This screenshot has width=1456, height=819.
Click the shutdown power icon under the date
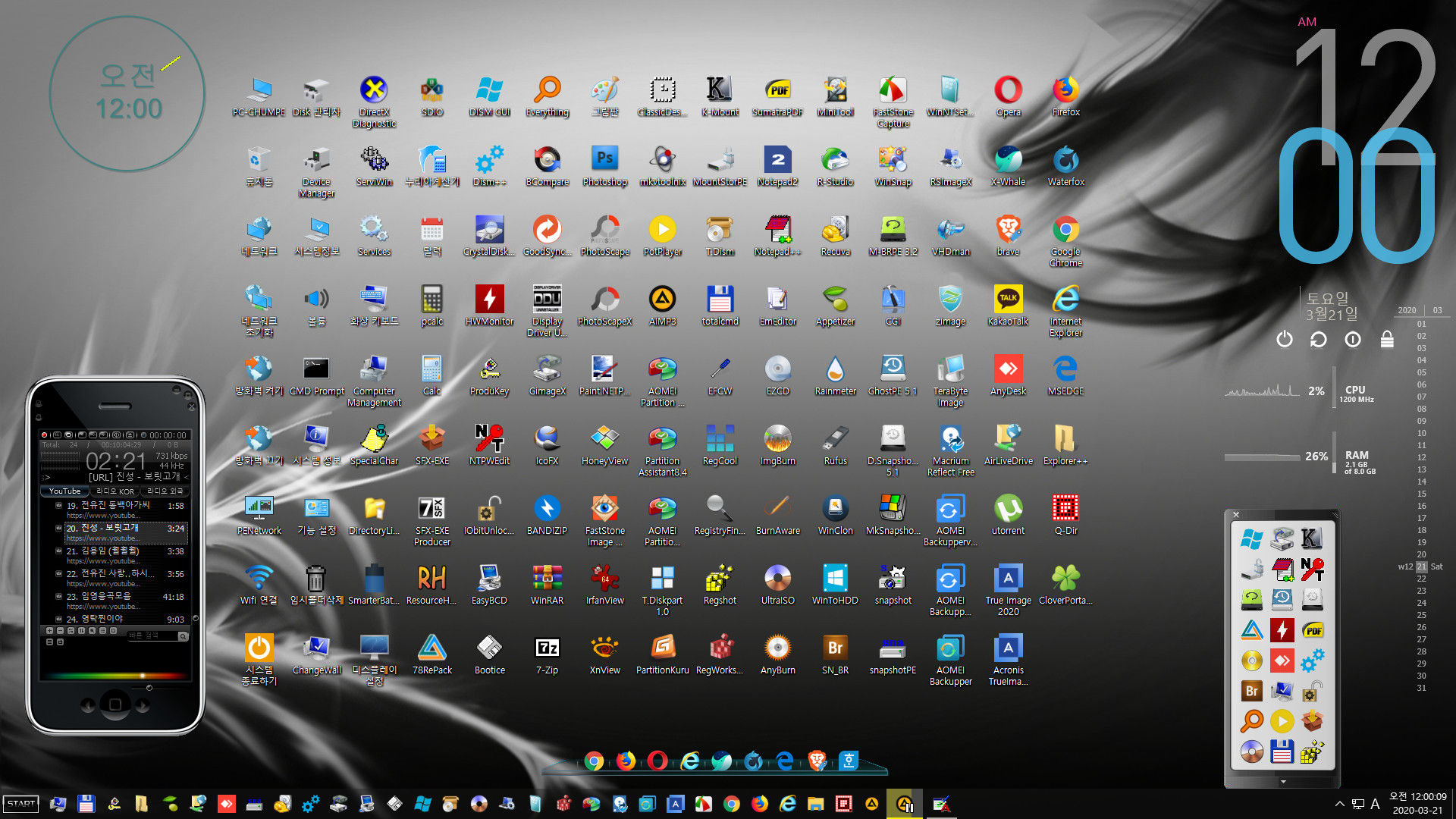[x=1284, y=339]
